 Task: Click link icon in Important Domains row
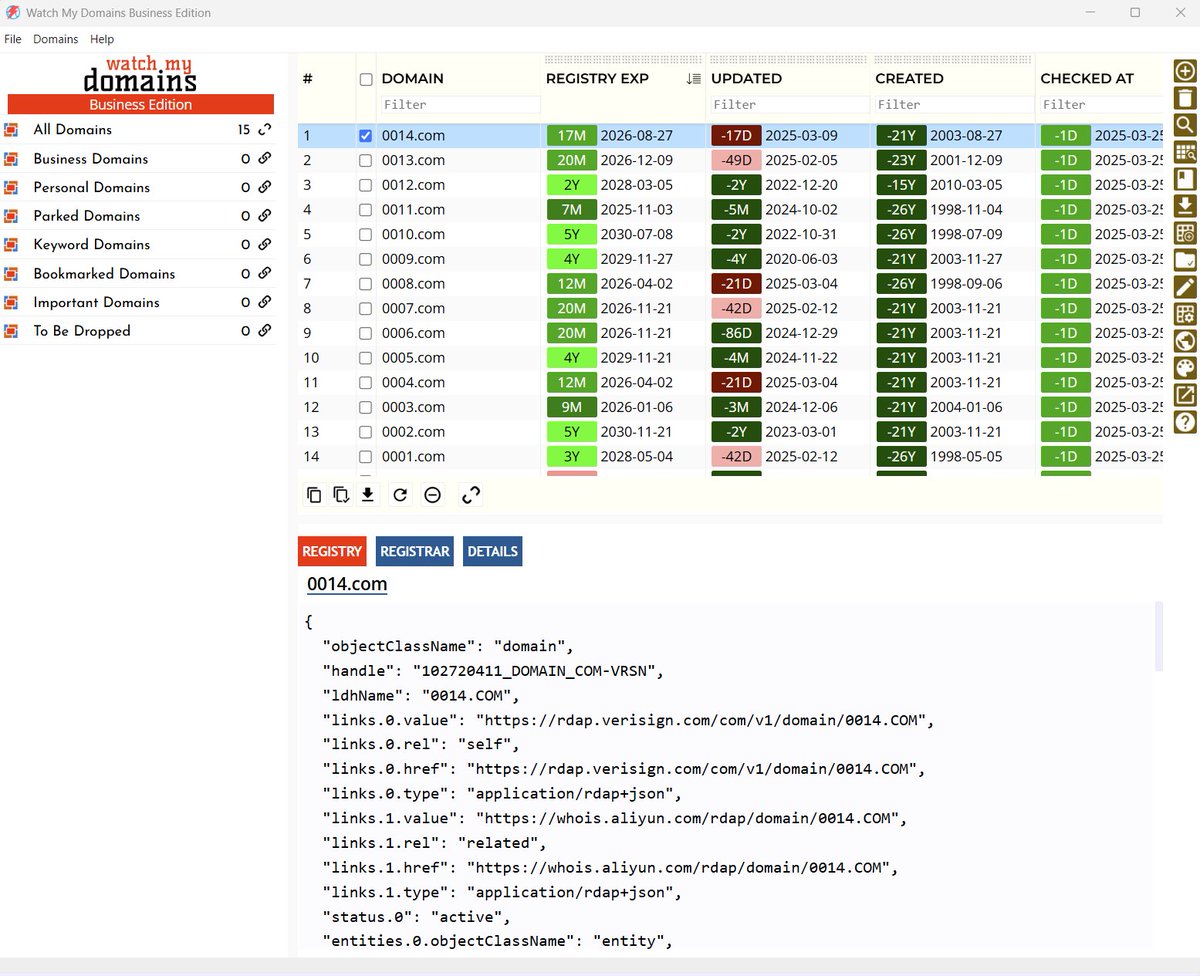[265, 302]
